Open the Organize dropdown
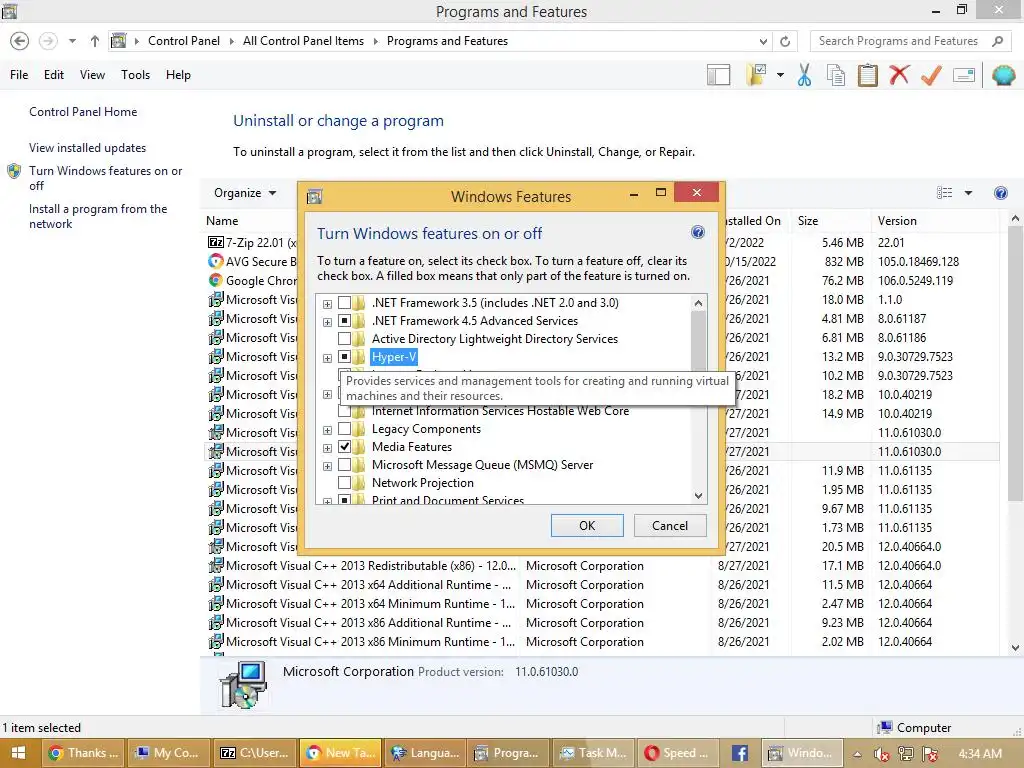This screenshot has height=768, width=1024. 245,193
